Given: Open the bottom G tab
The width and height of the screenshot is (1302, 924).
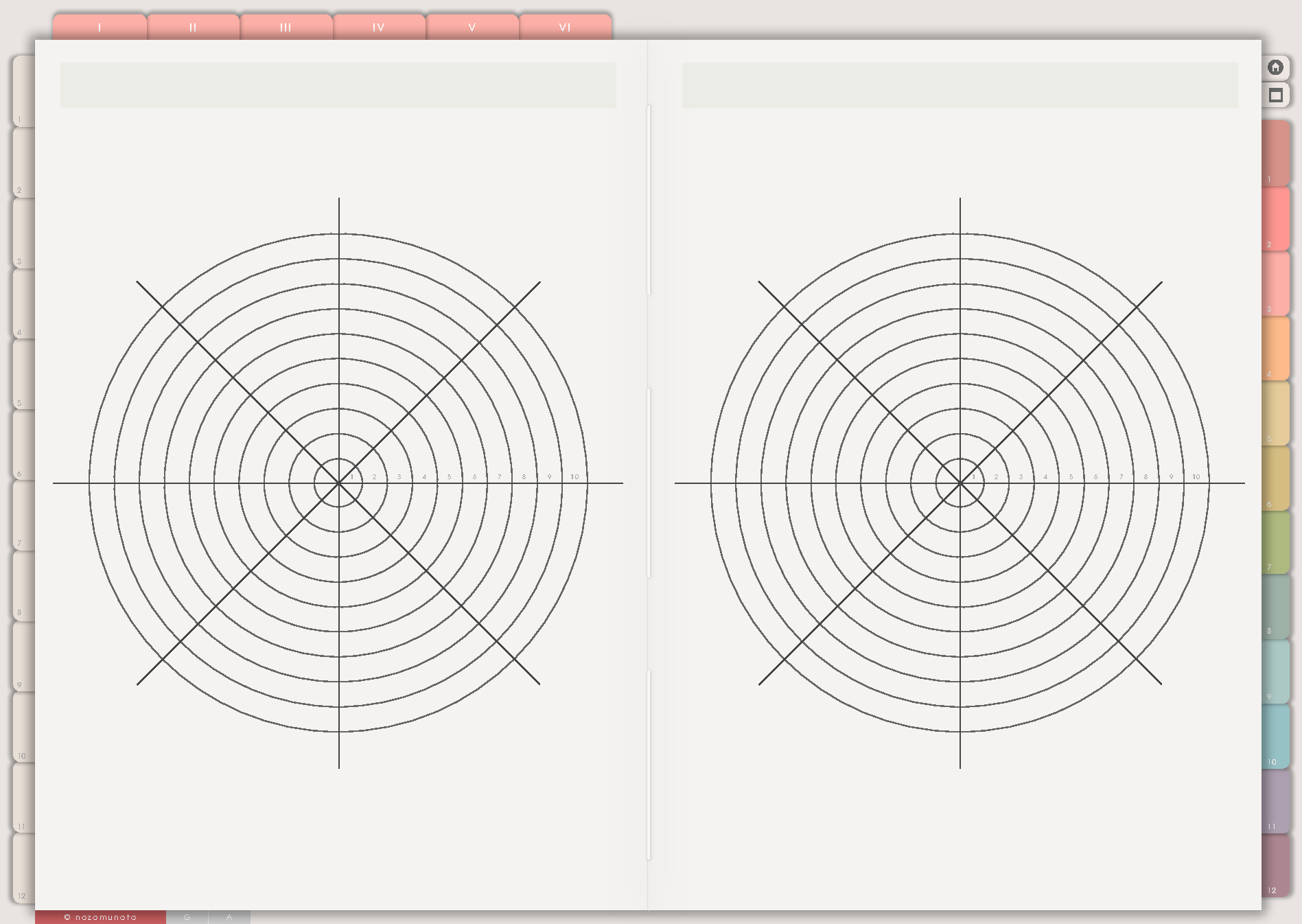Looking at the screenshot, I should click(187, 917).
